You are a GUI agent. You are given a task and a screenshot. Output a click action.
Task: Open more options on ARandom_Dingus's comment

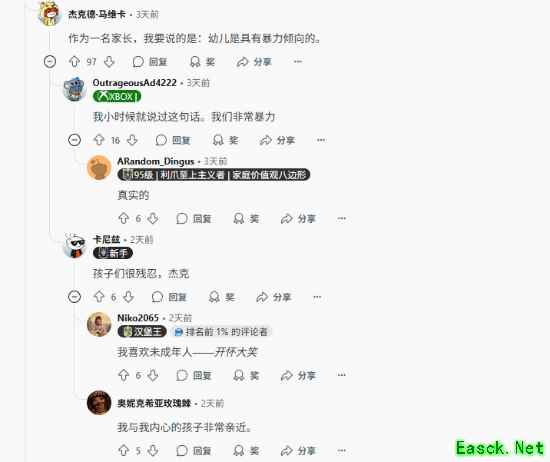tap(342, 219)
